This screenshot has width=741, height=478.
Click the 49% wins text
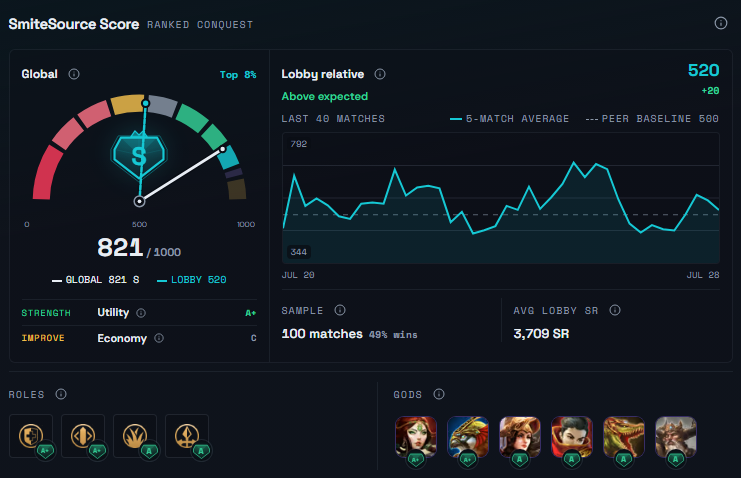[x=393, y=335]
